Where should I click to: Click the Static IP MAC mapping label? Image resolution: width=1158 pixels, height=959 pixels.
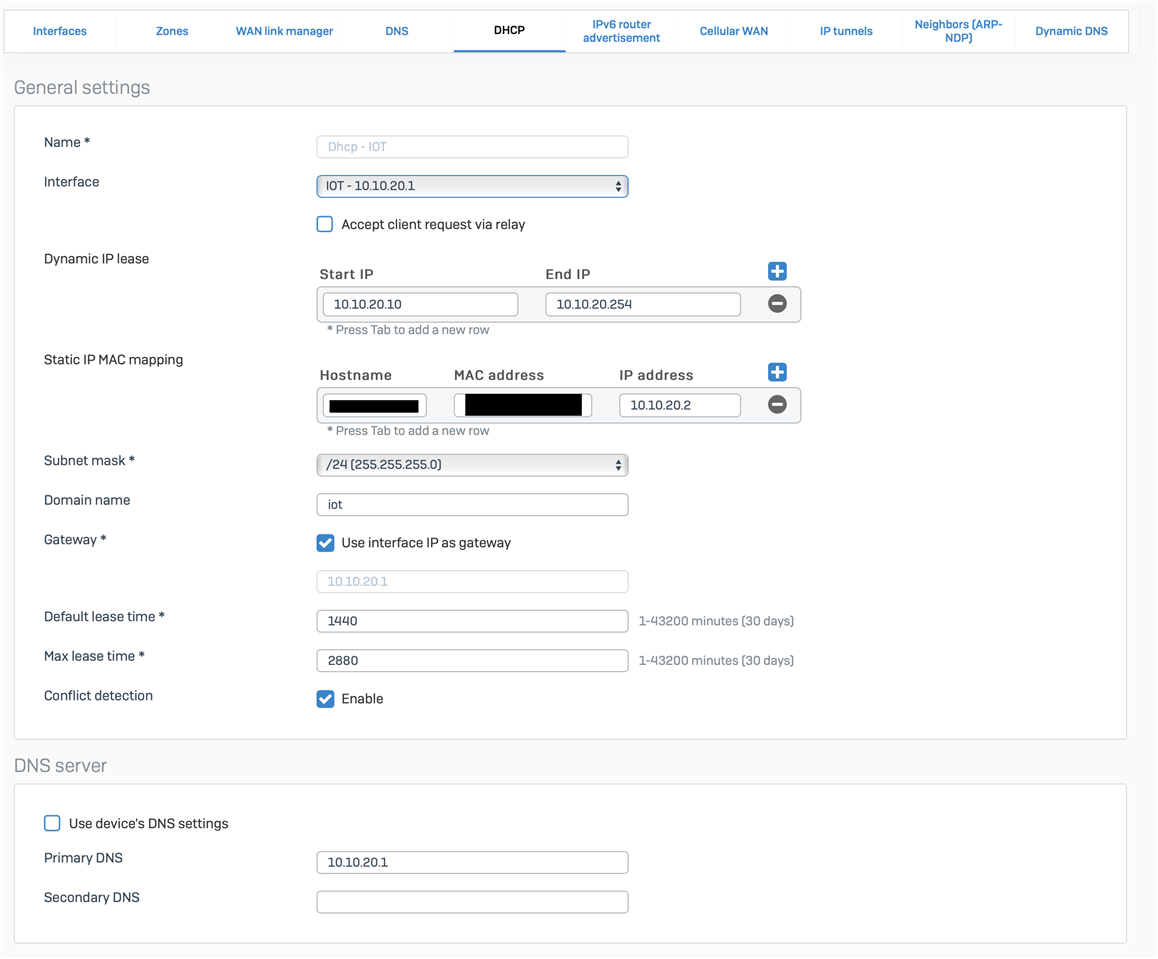tap(114, 360)
